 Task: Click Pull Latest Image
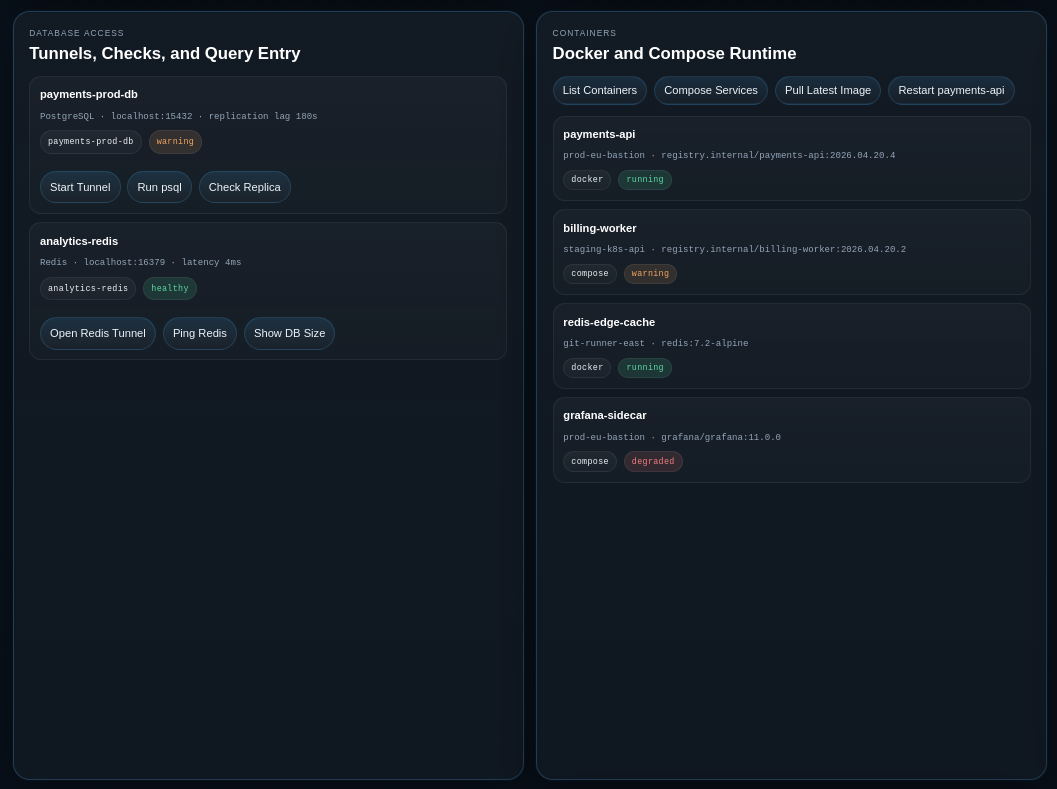click(827, 90)
